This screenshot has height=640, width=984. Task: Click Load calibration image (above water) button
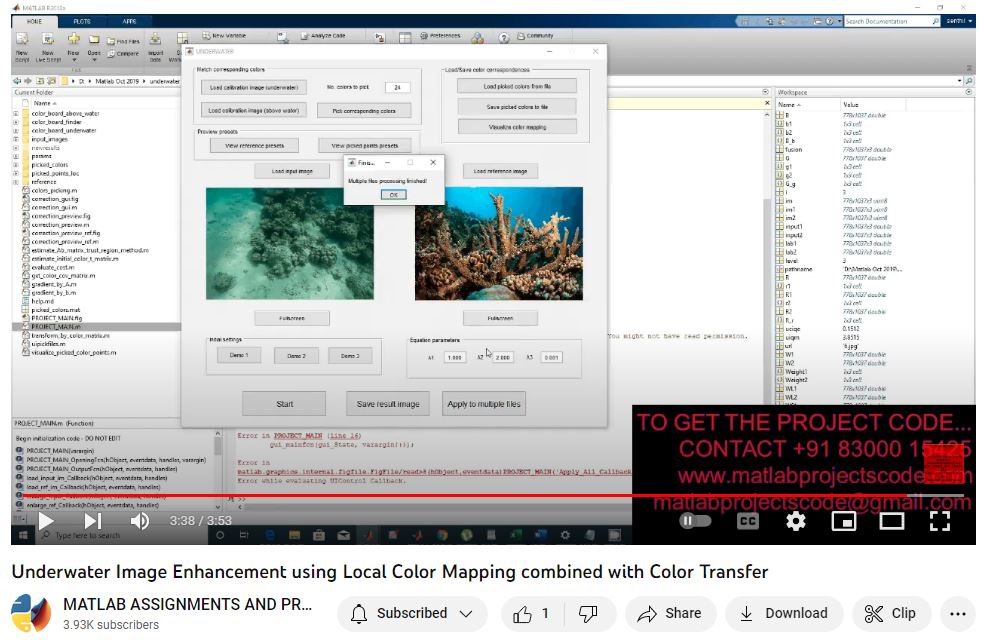pos(254,110)
